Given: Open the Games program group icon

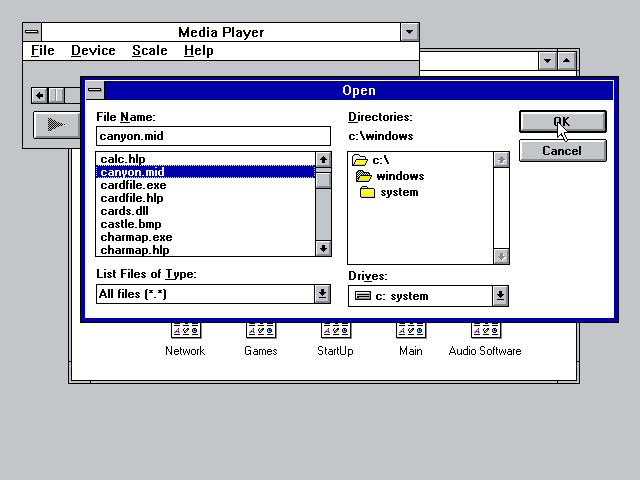Looking at the screenshot, I should (x=261, y=331).
